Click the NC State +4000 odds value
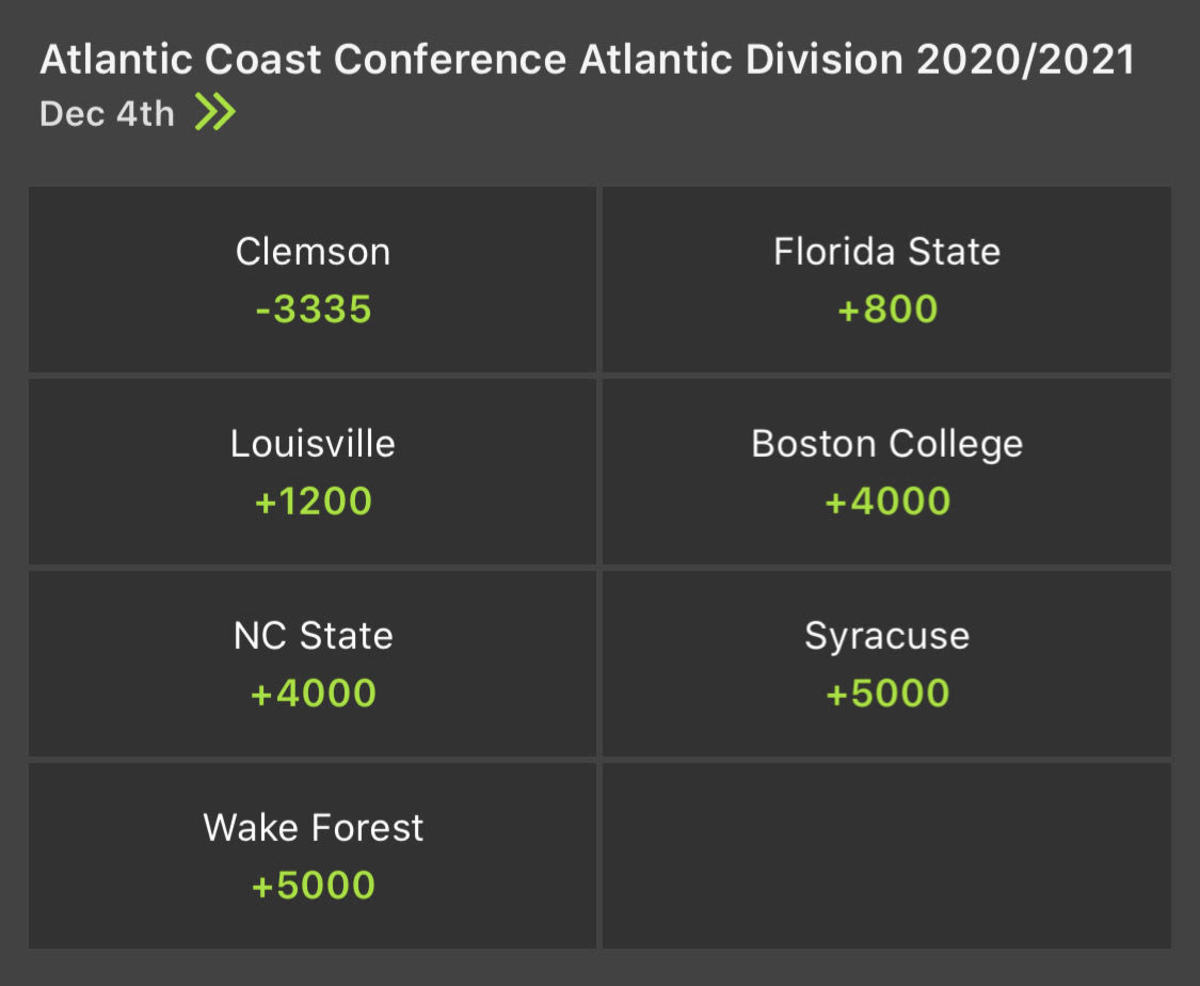Viewport: 1200px width, 986px height. click(312, 692)
